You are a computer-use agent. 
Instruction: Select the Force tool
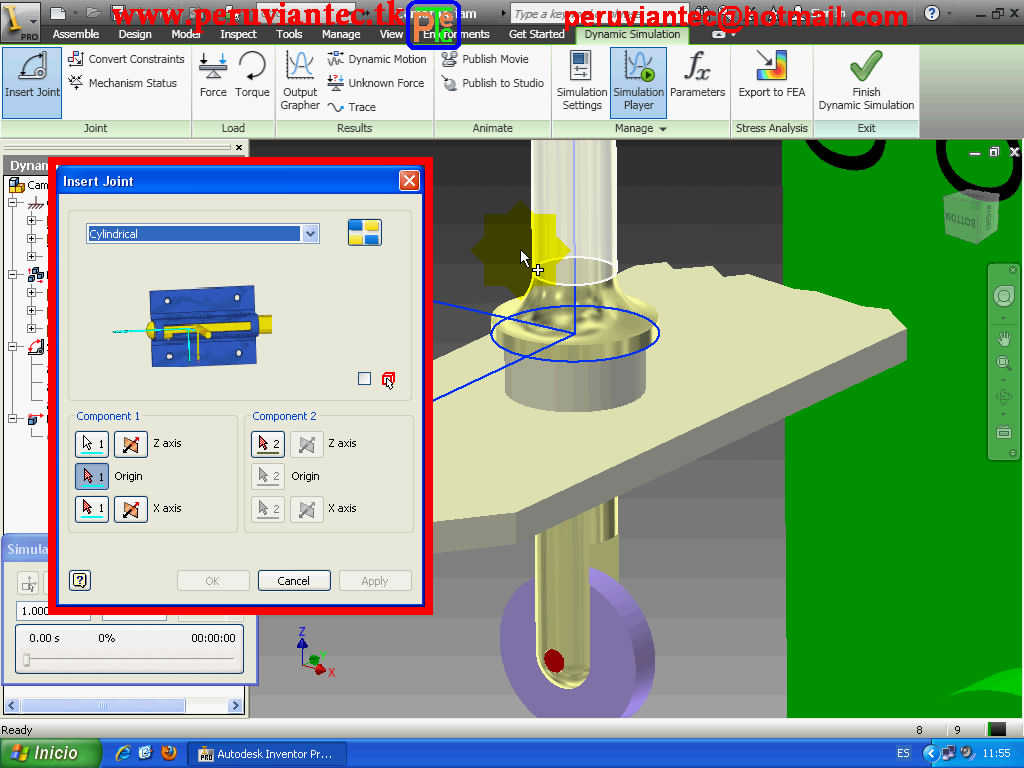click(x=213, y=78)
